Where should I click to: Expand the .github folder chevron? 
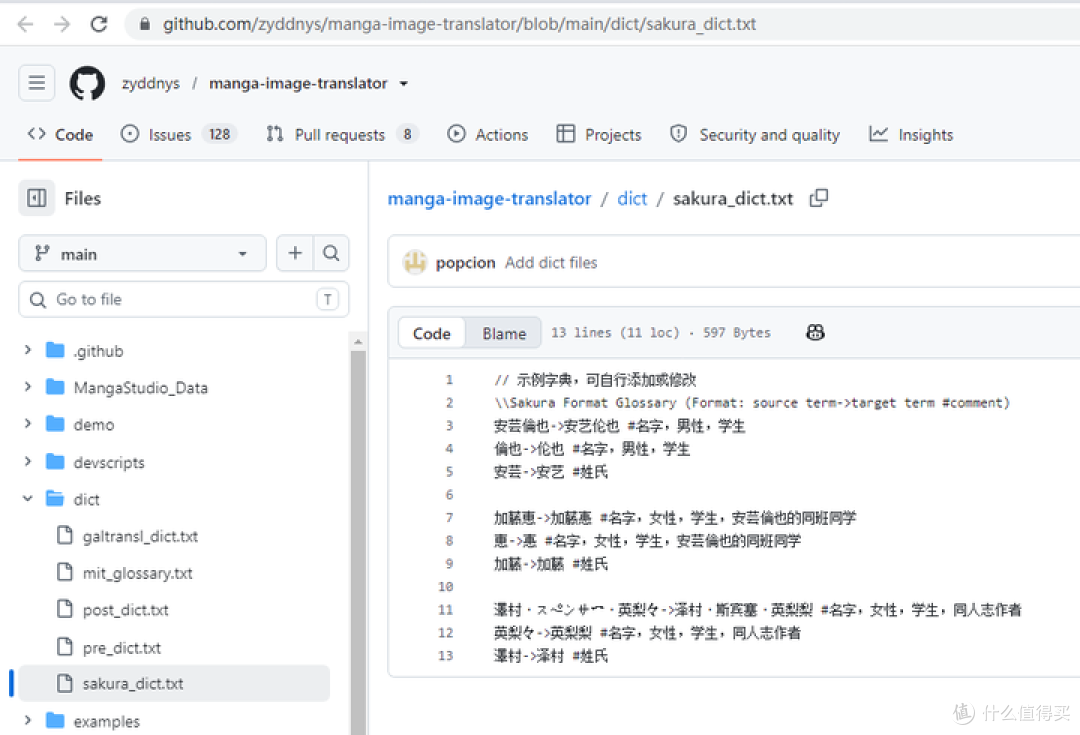point(28,351)
